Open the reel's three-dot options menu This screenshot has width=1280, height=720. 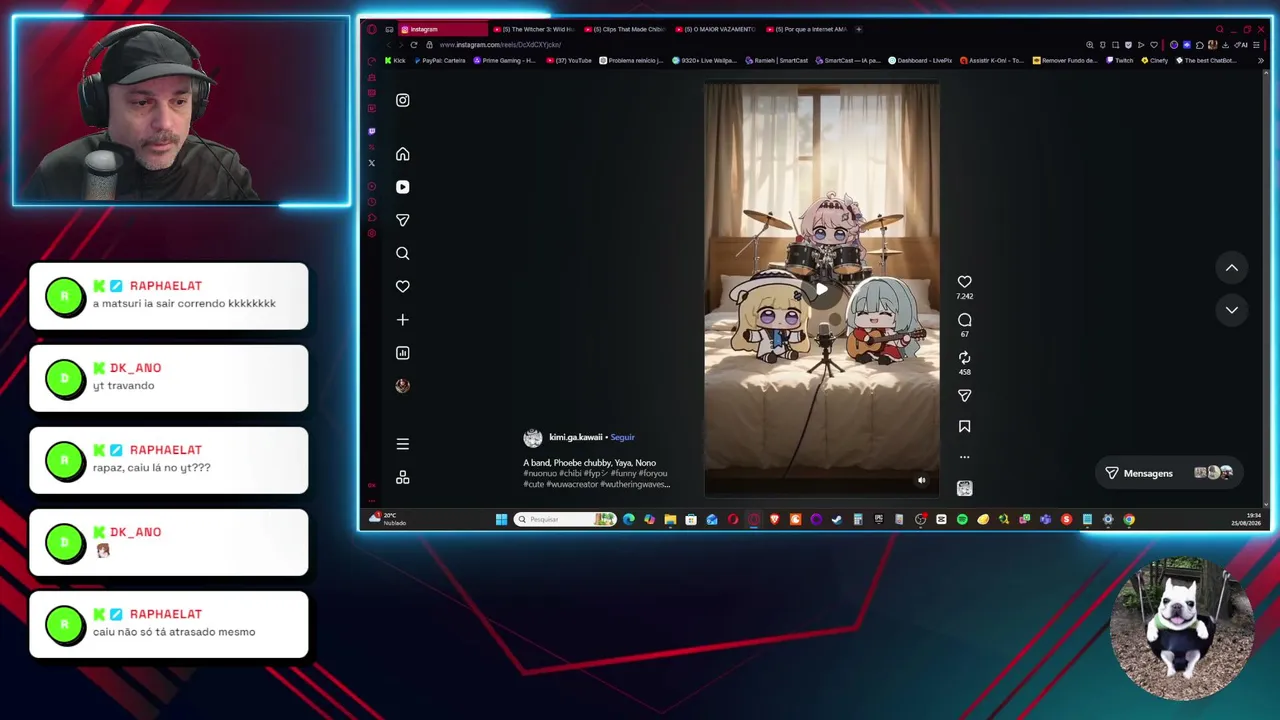click(x=964, y=457)
